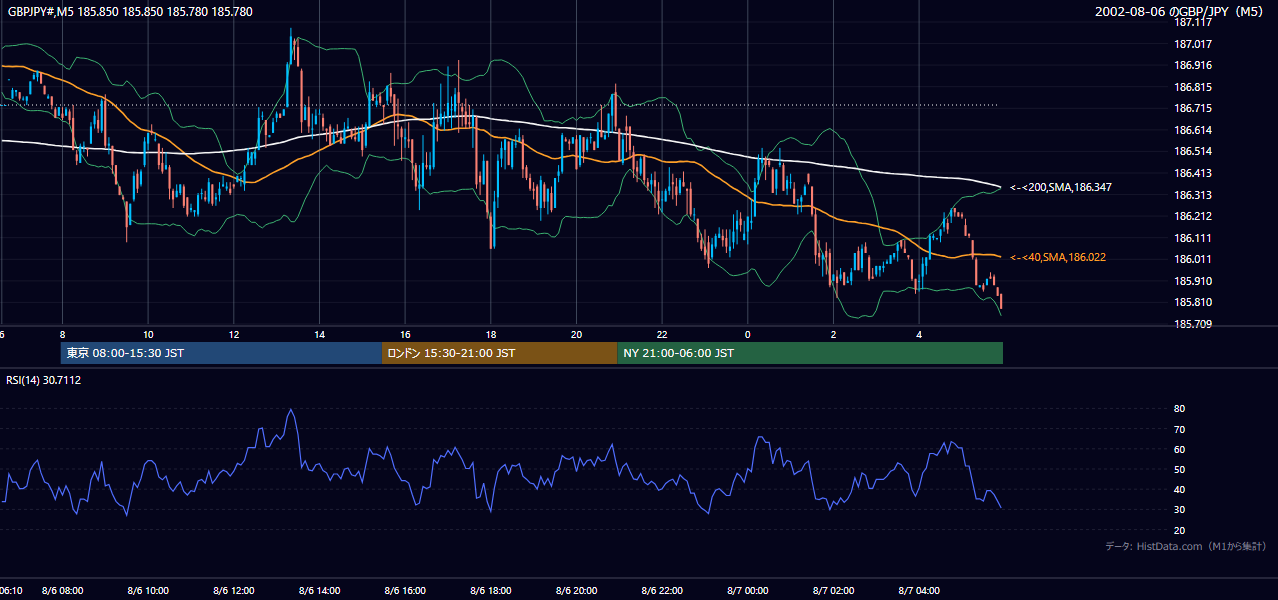Image resolution: width=1278 pixels, height=600 pixels.
Task: Click RSI scale value 80
Action: click(1180, 409)
